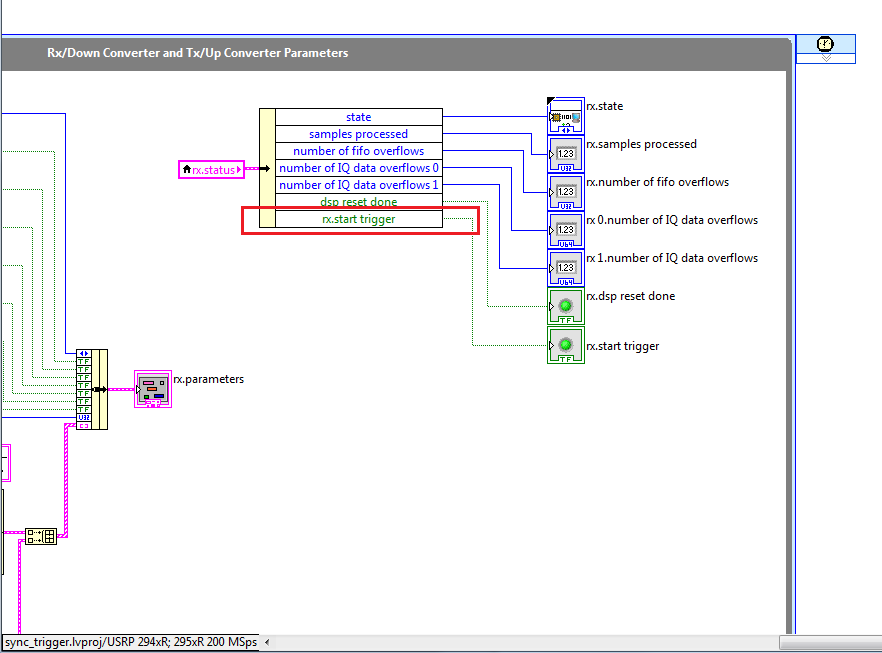Click the black corner arrow above rx.state
Viewport: 882px width, 653px height.
[549, 99]
